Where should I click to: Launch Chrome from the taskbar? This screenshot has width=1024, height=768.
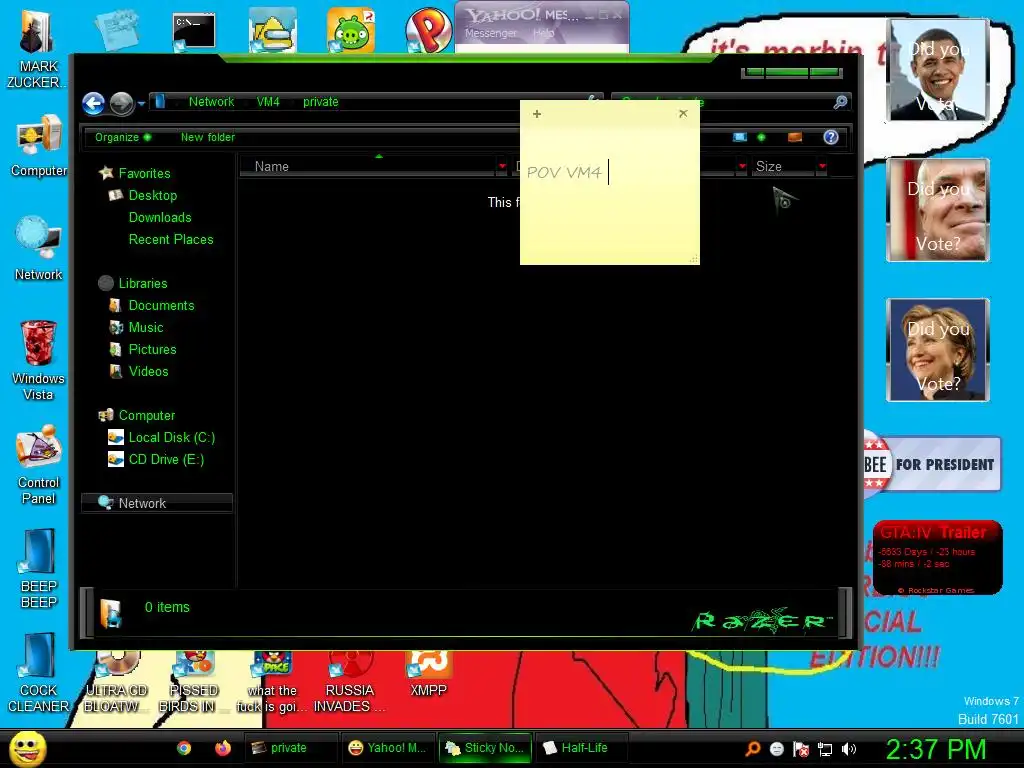(x=184, y=748)
